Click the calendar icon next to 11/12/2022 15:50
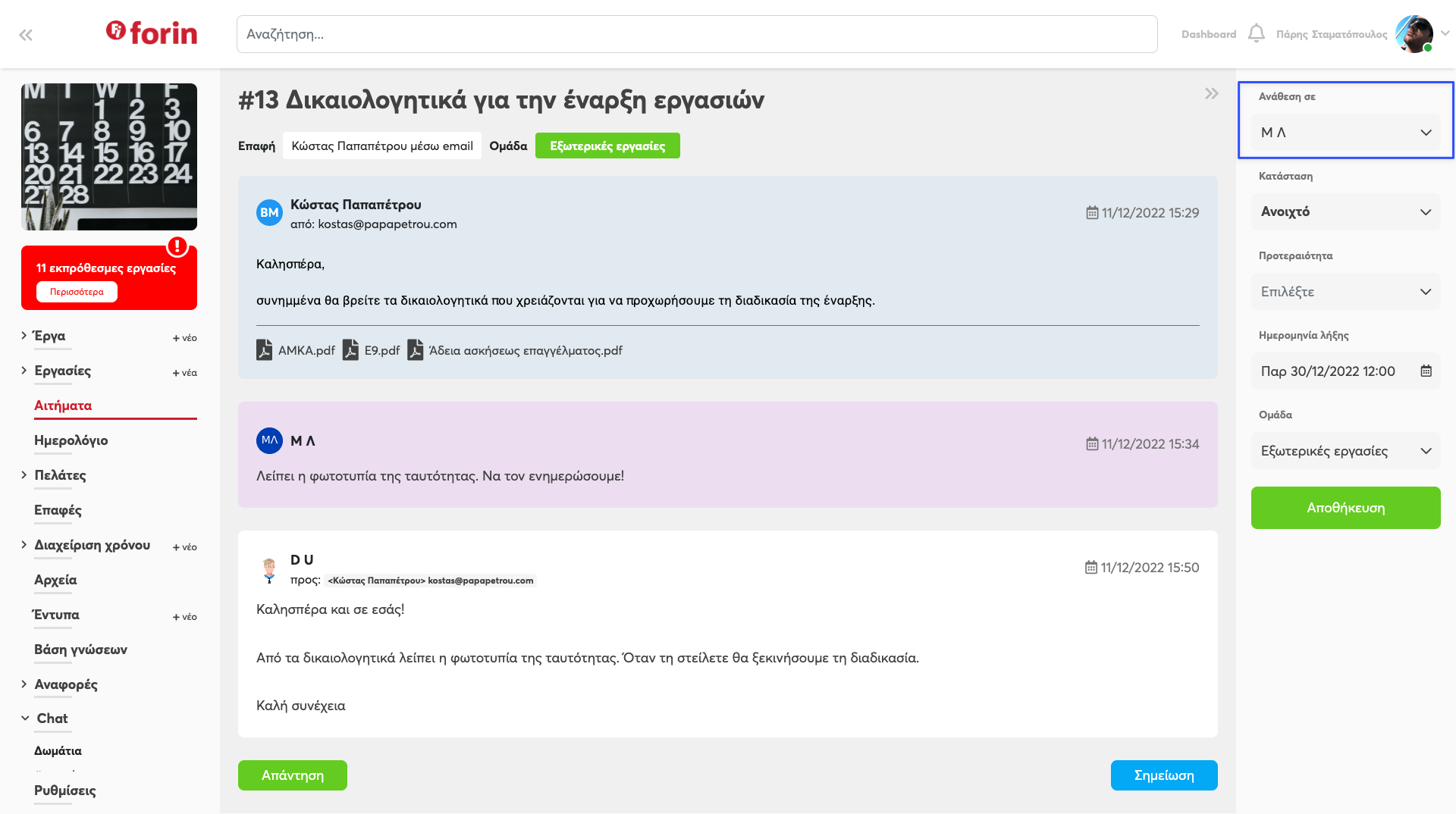1456x814 pixels. (1091, 568)
